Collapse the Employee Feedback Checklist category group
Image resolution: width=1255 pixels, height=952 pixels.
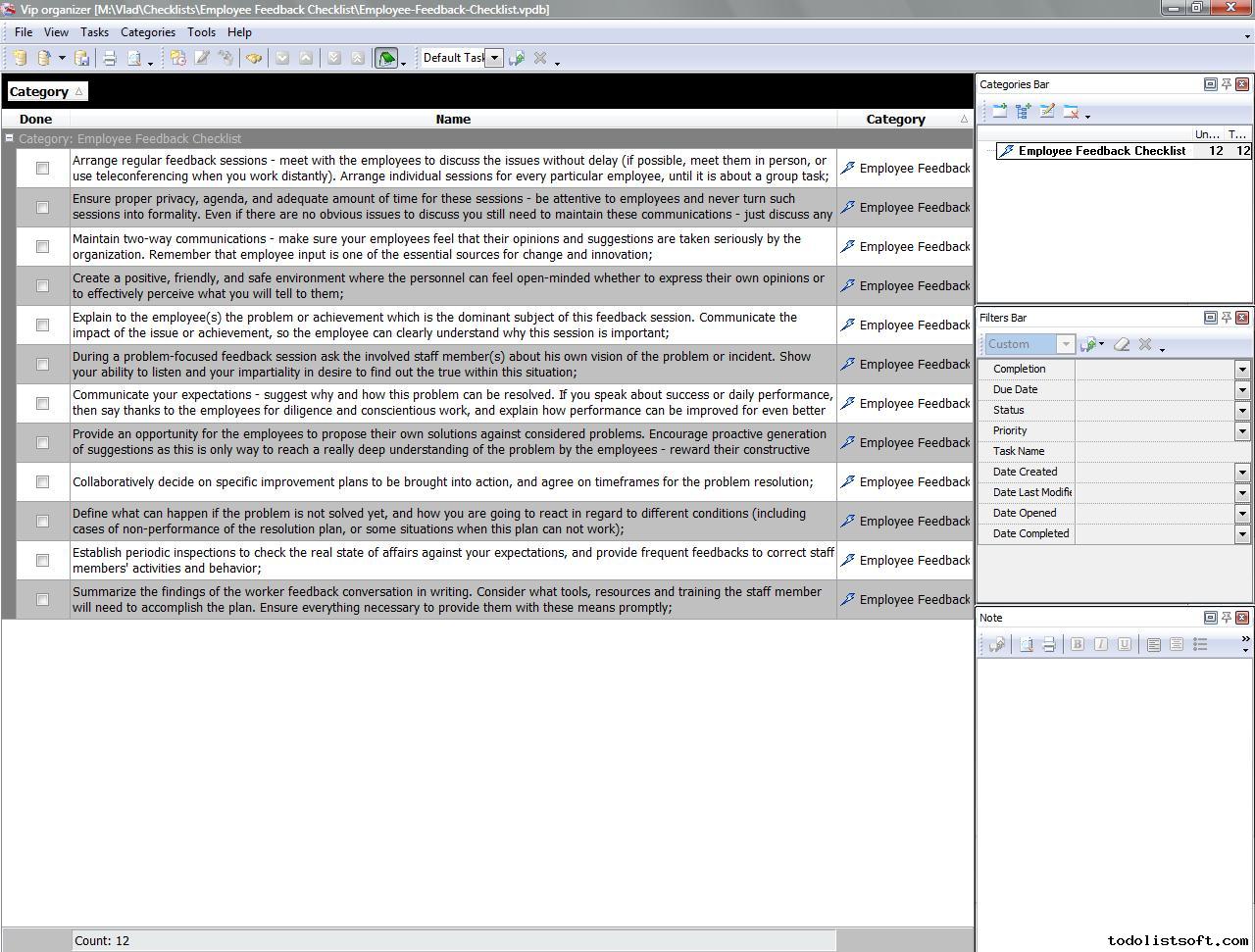[10, 139]
